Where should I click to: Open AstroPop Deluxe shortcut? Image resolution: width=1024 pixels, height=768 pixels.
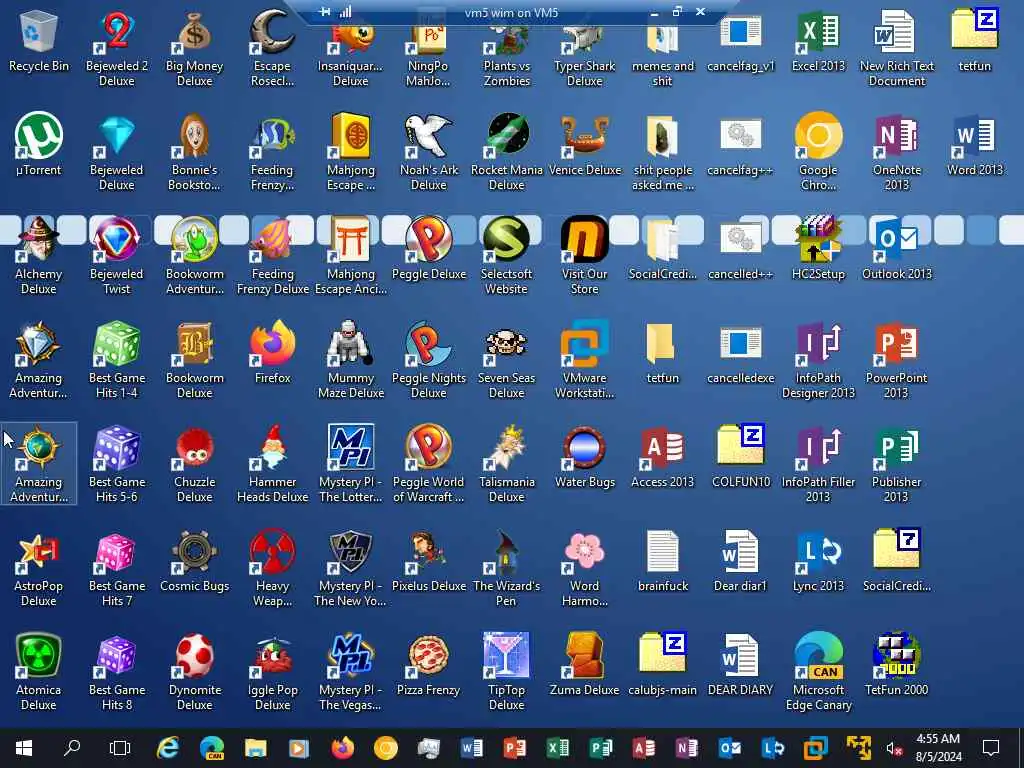pyautogui.click(x=39, y=568)
